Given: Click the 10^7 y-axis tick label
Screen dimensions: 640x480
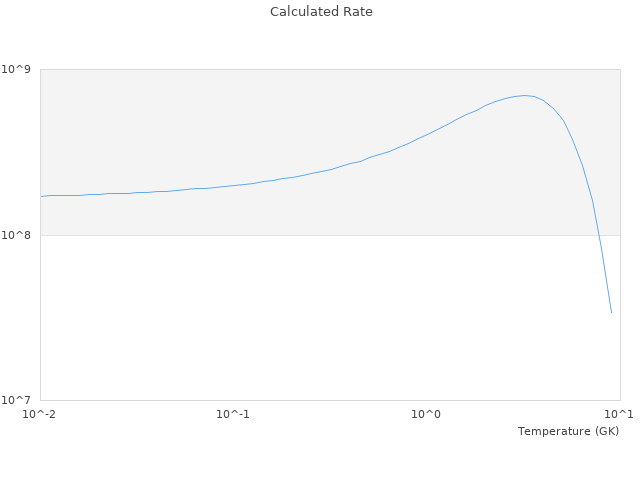Looking at the screenshot, I should click(16, 400).
